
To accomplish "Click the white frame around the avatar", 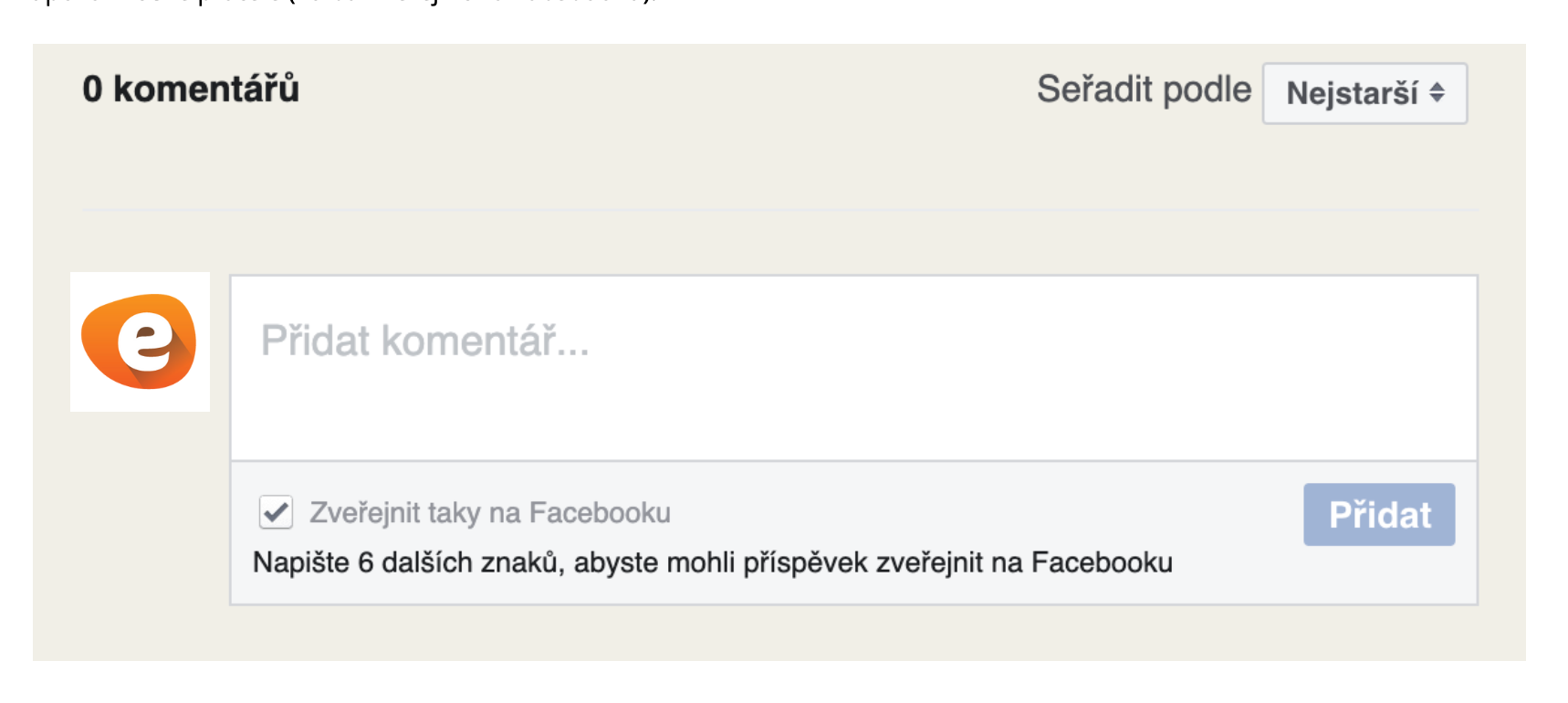I will coord(80,400).
